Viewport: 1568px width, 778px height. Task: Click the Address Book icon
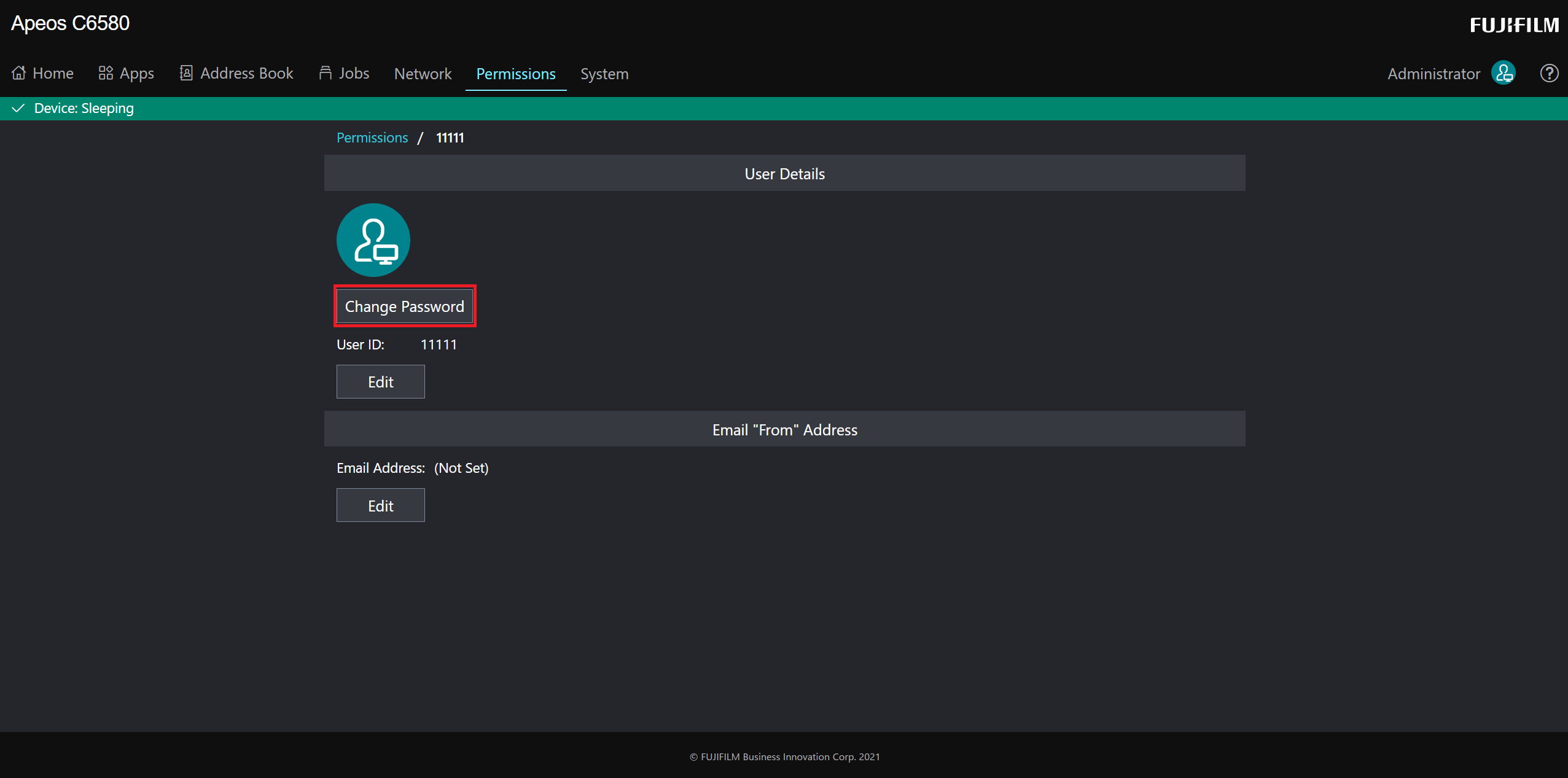(x=186, y=73)
